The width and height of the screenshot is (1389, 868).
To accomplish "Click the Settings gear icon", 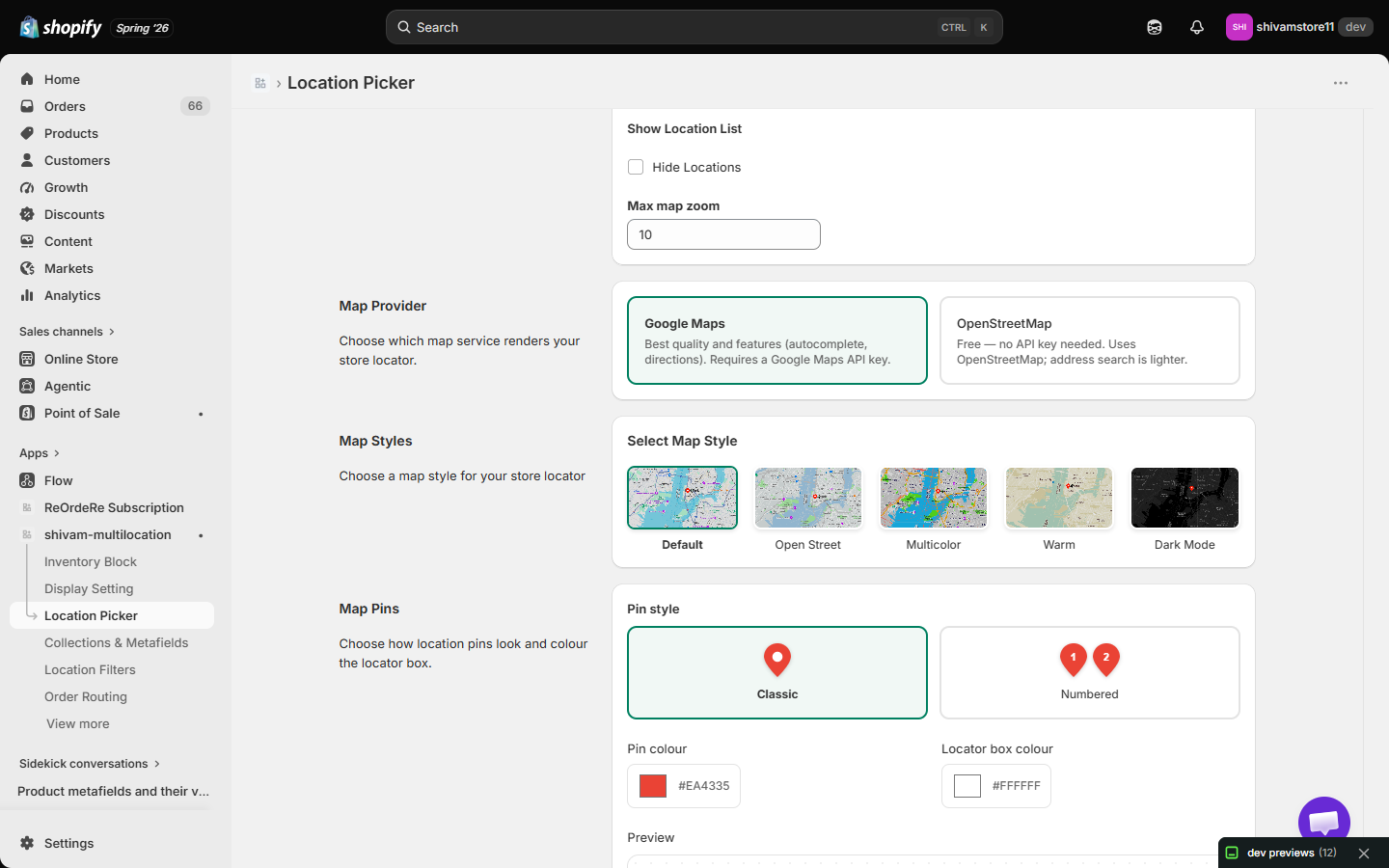I will (x=27, y=843).
